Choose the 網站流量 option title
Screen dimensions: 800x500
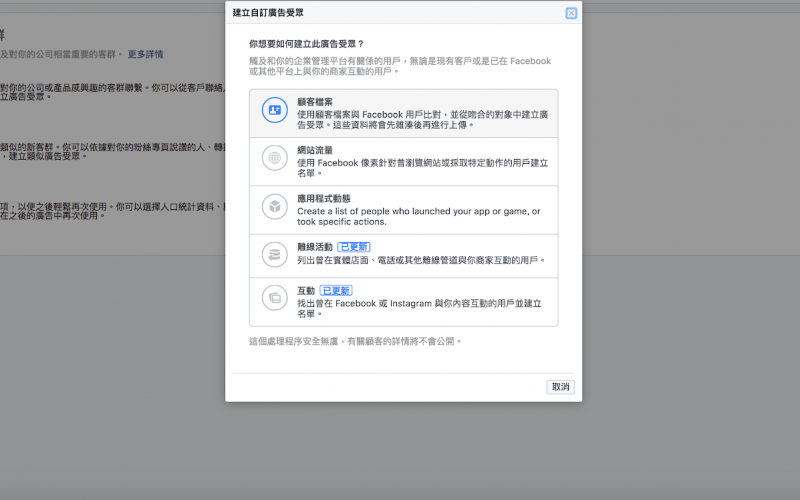(315, 150)
